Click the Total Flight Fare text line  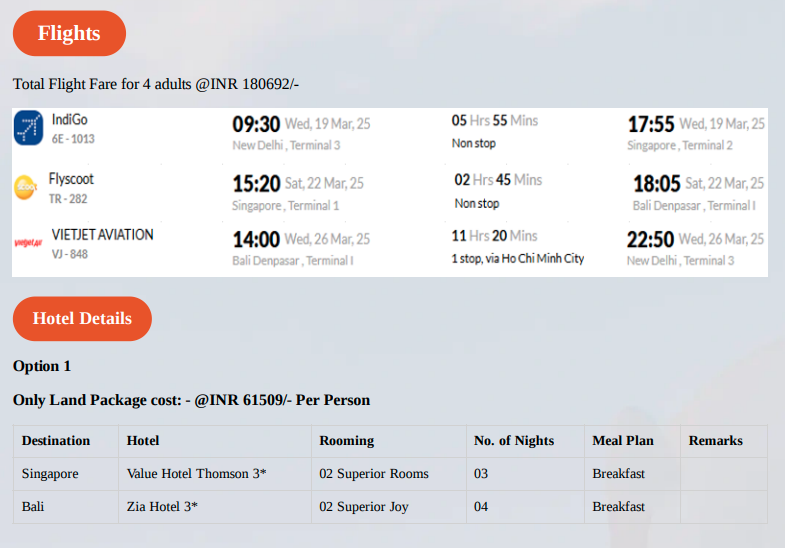coord(156,84)
